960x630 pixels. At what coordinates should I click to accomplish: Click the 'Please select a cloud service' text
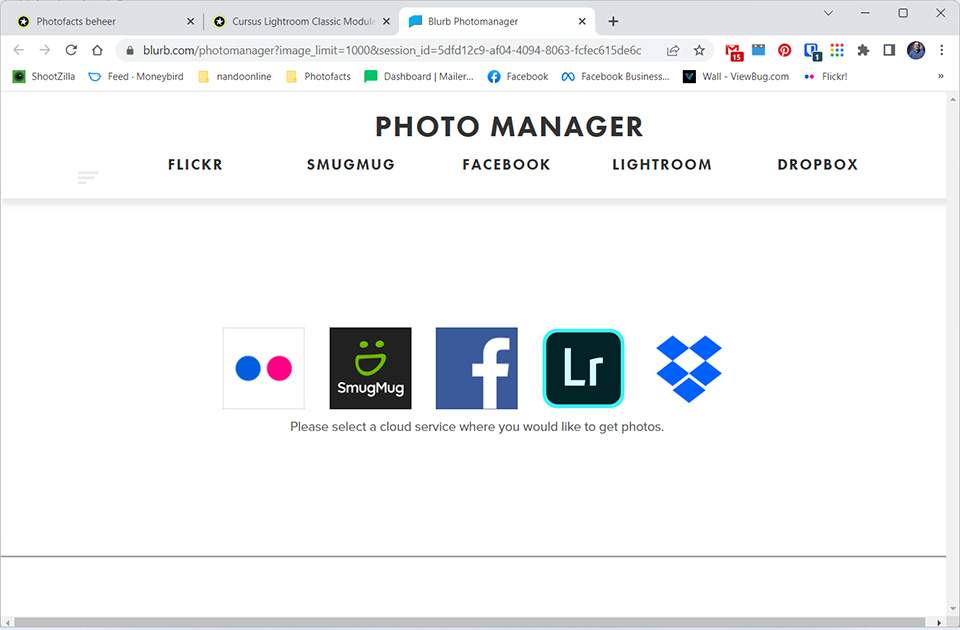click(477, 427)
